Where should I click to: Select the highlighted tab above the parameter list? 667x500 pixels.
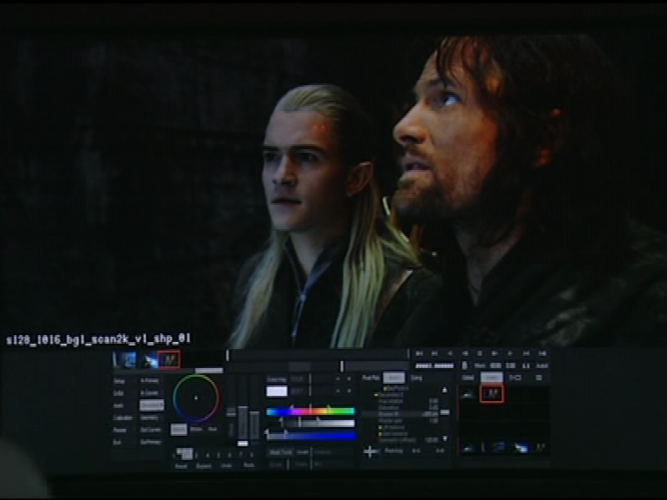(x=394, y=378)
